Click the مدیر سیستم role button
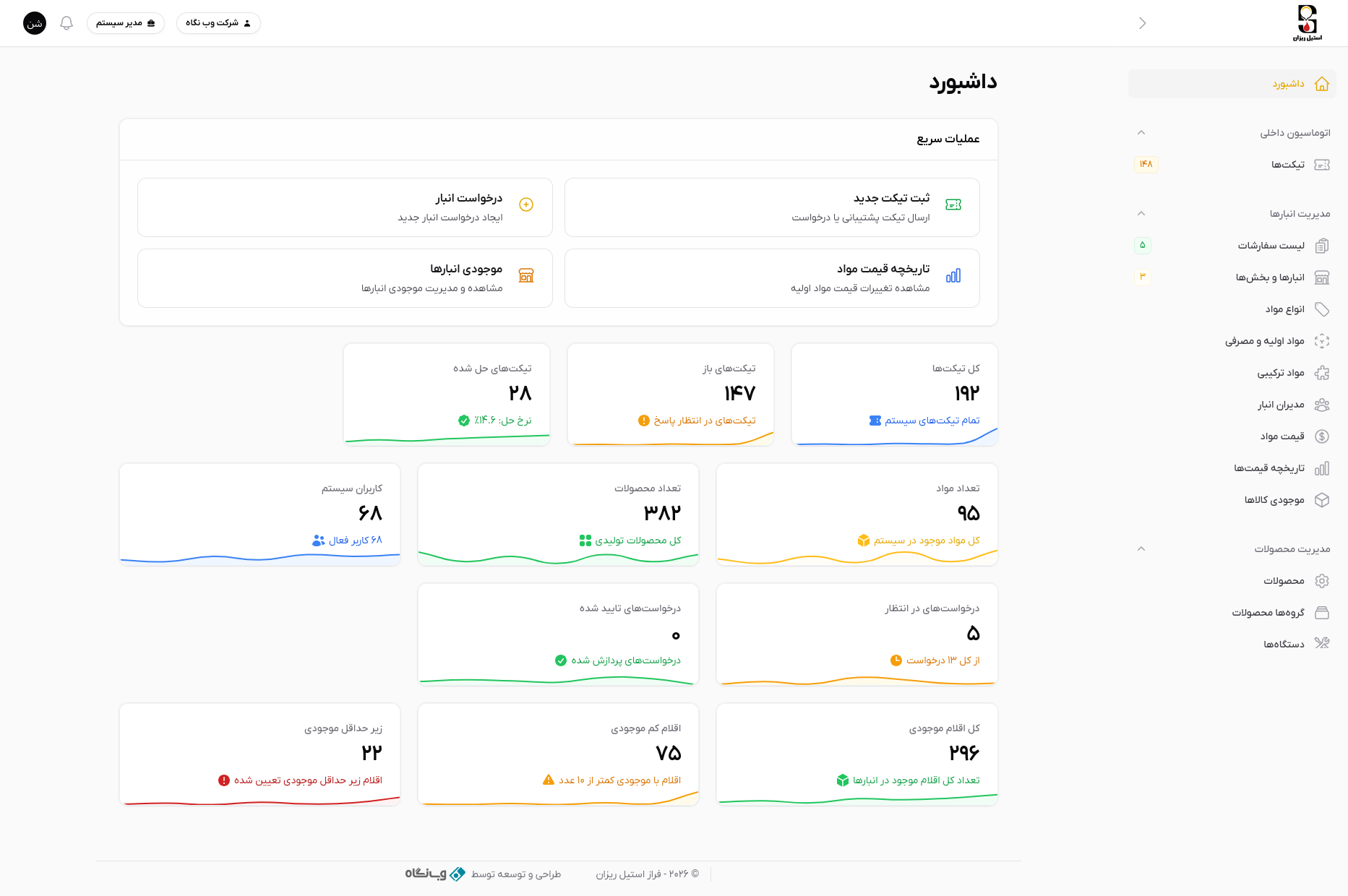 pos(126,23)
